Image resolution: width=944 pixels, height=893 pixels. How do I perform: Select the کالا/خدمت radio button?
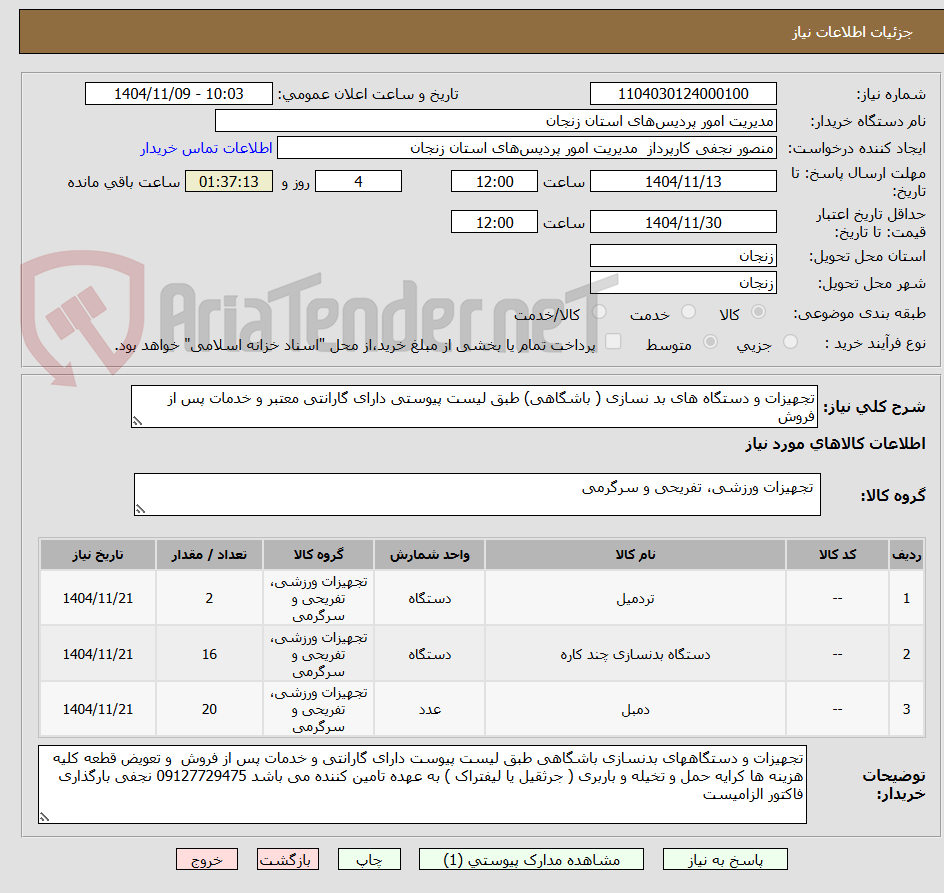pyautogui.click(x=599, y=312)
